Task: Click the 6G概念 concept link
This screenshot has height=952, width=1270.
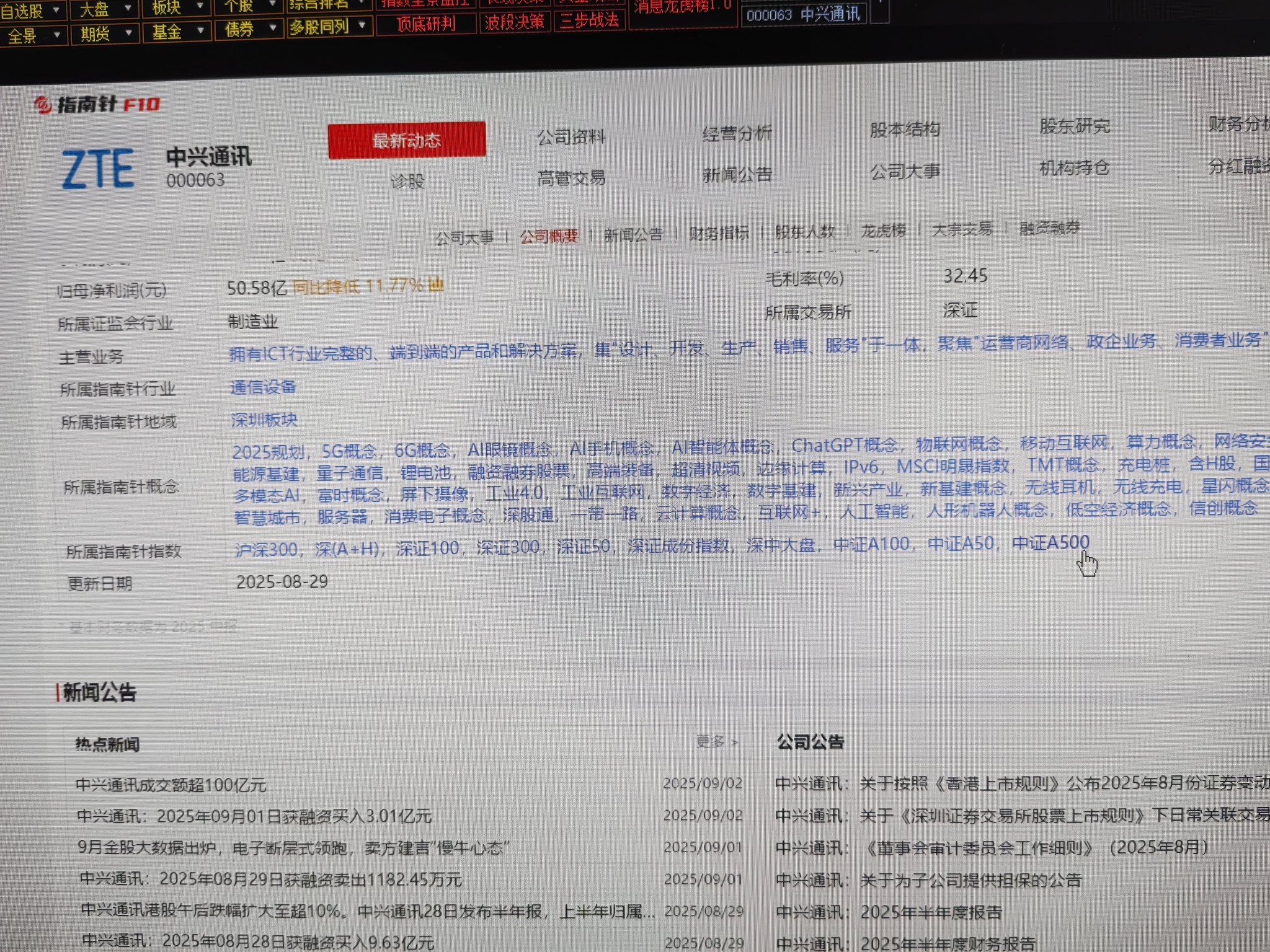Action: pyautogui.click(x=422, y=450)
